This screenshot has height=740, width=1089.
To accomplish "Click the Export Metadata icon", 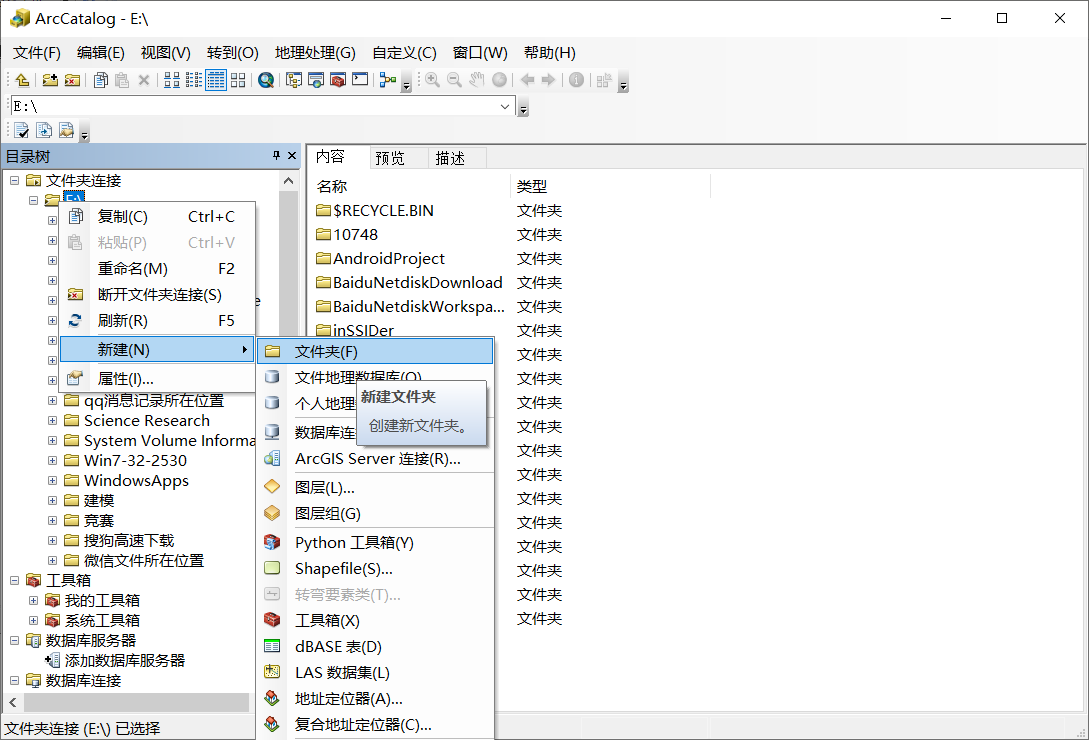I will 44,130.
